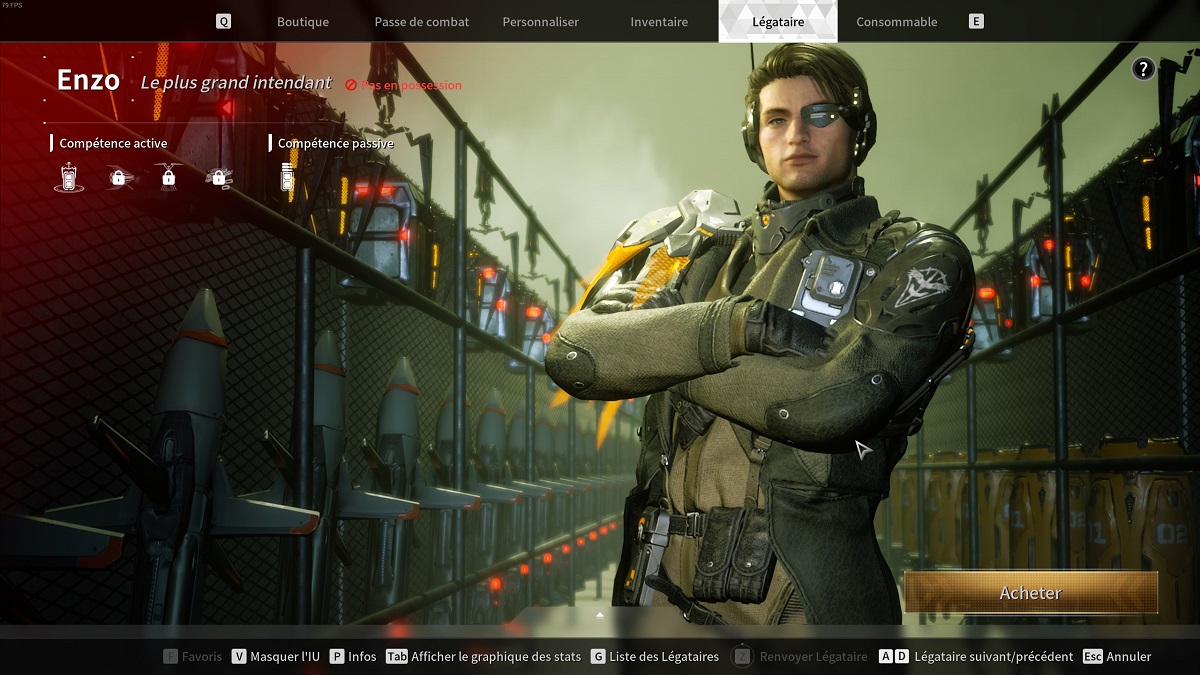This screenshot has height=675, width=1200.
Task: Open help via the question mark icon
Action: click(1142, 68)
